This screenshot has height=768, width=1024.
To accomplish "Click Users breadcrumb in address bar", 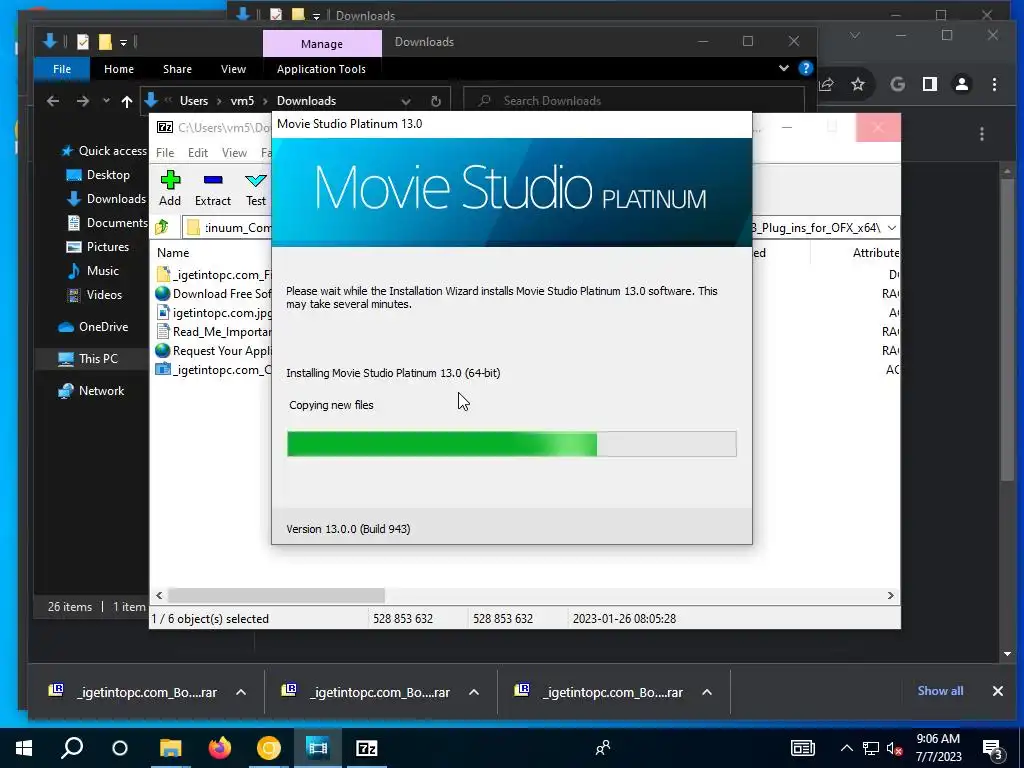I will tap(194, 101).
